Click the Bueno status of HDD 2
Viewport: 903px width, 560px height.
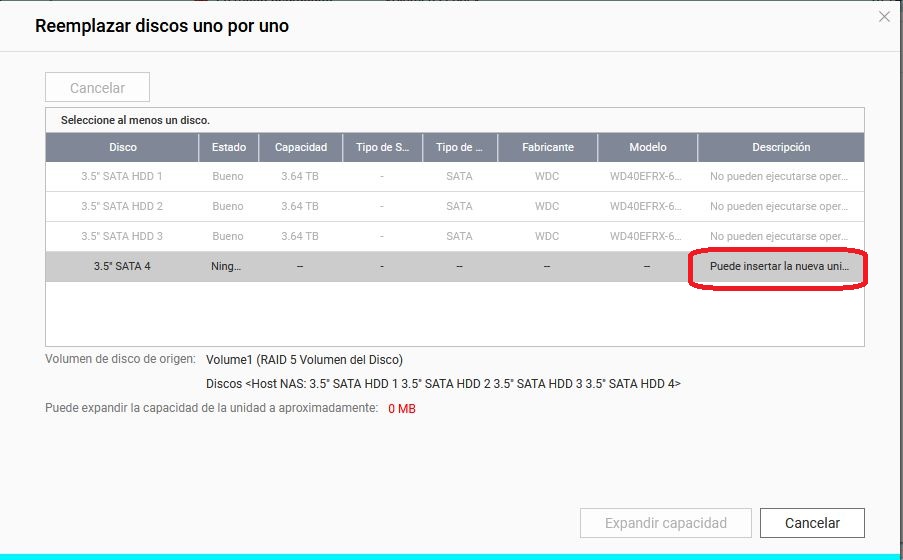pyautogui.click(x=228, y=206)
